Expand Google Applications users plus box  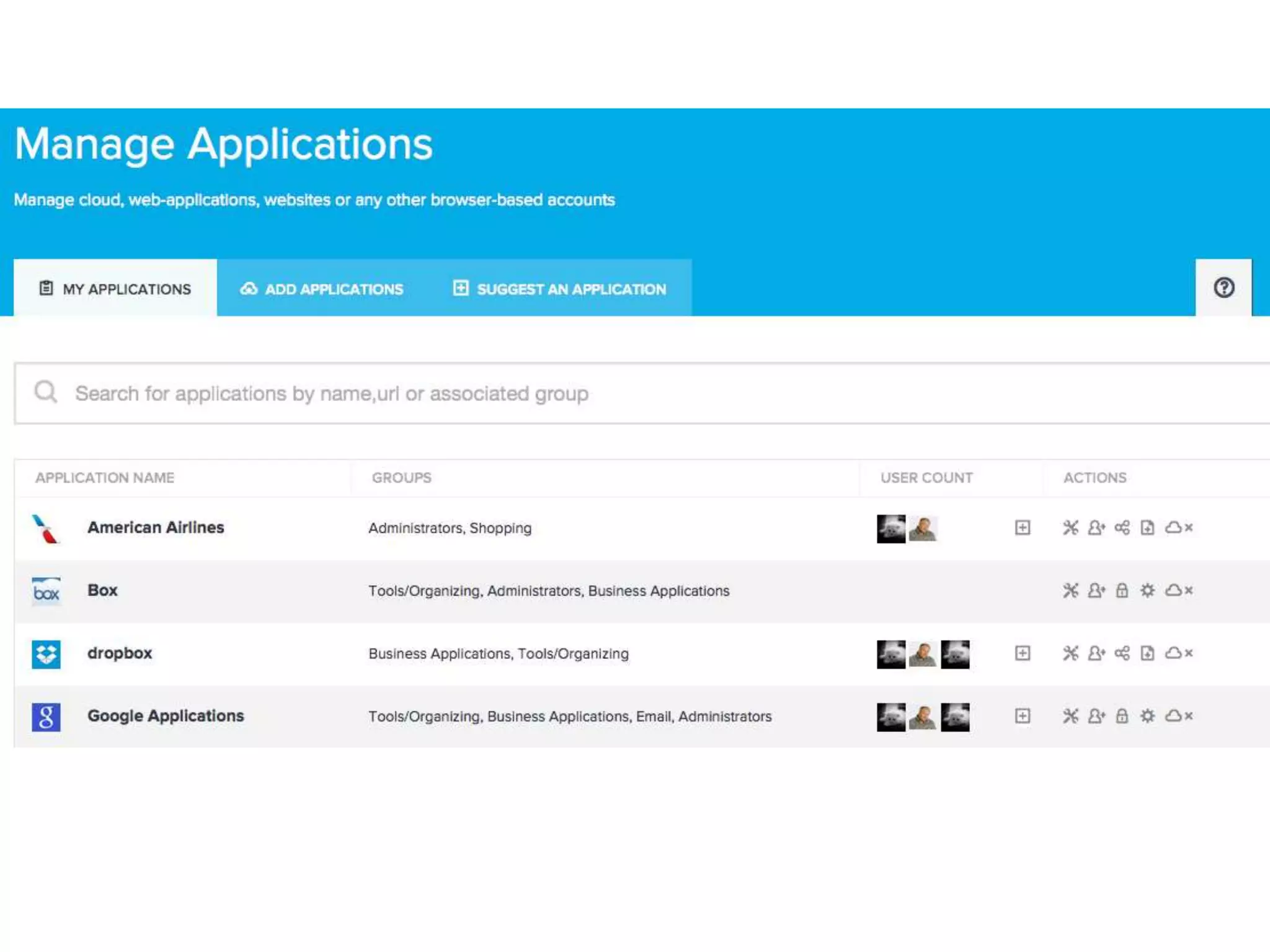[x=1022, y=716]
